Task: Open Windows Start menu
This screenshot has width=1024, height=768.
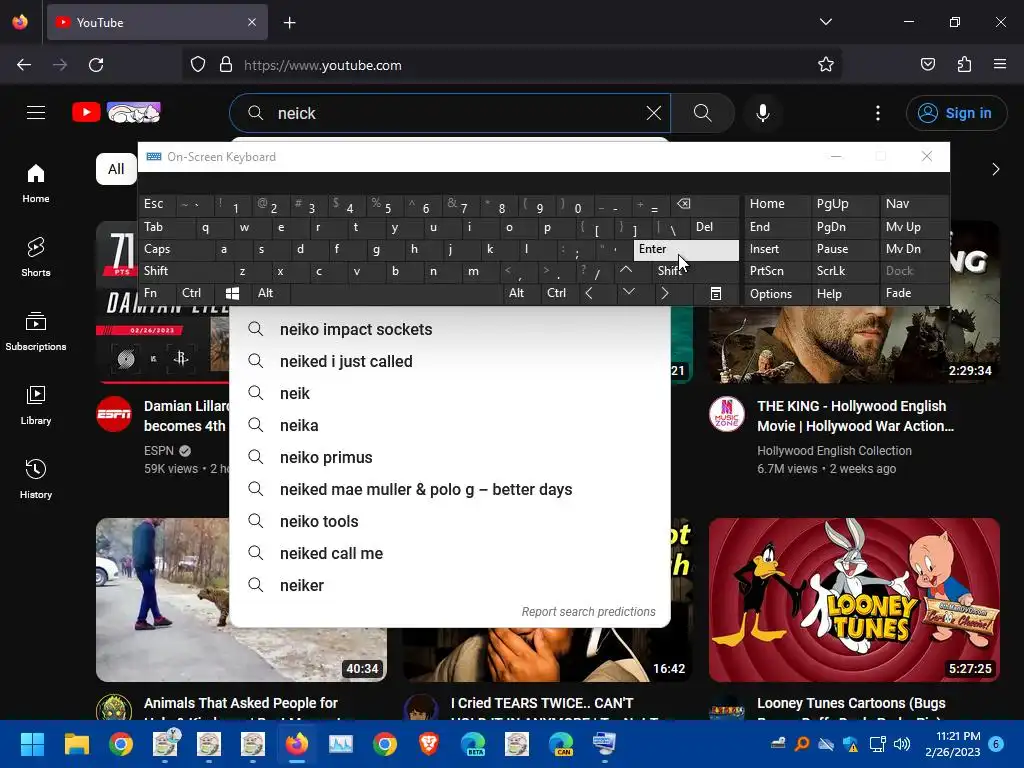Action: pyautogui.click(x=32, y=744)
